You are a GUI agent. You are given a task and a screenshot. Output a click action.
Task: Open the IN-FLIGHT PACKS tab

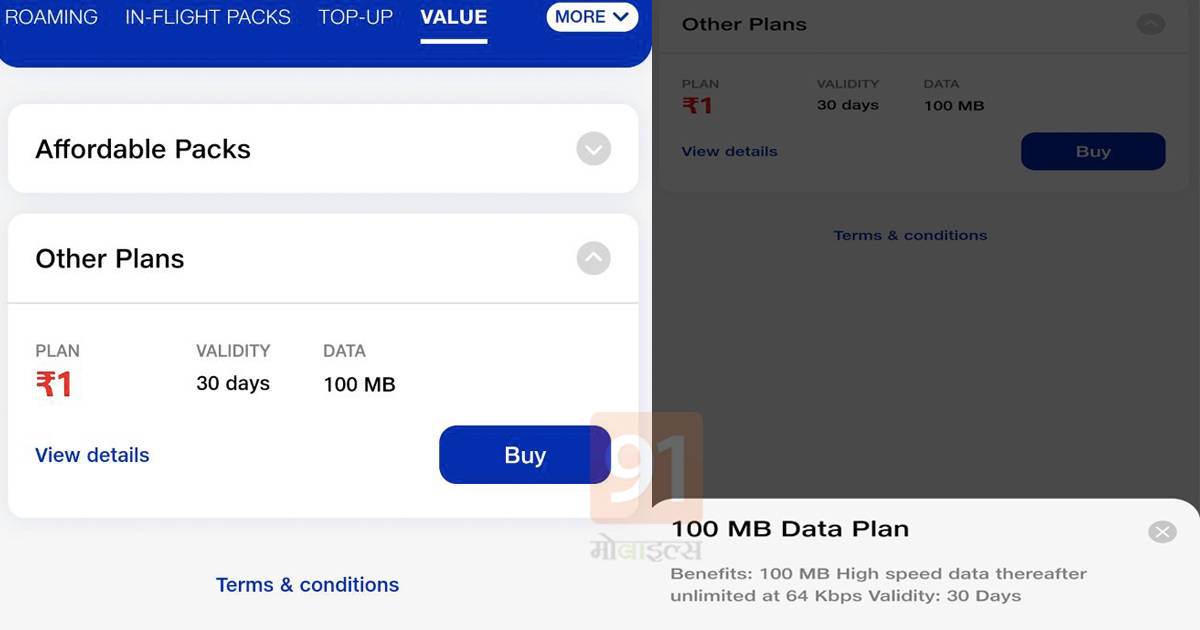point(207,17)
